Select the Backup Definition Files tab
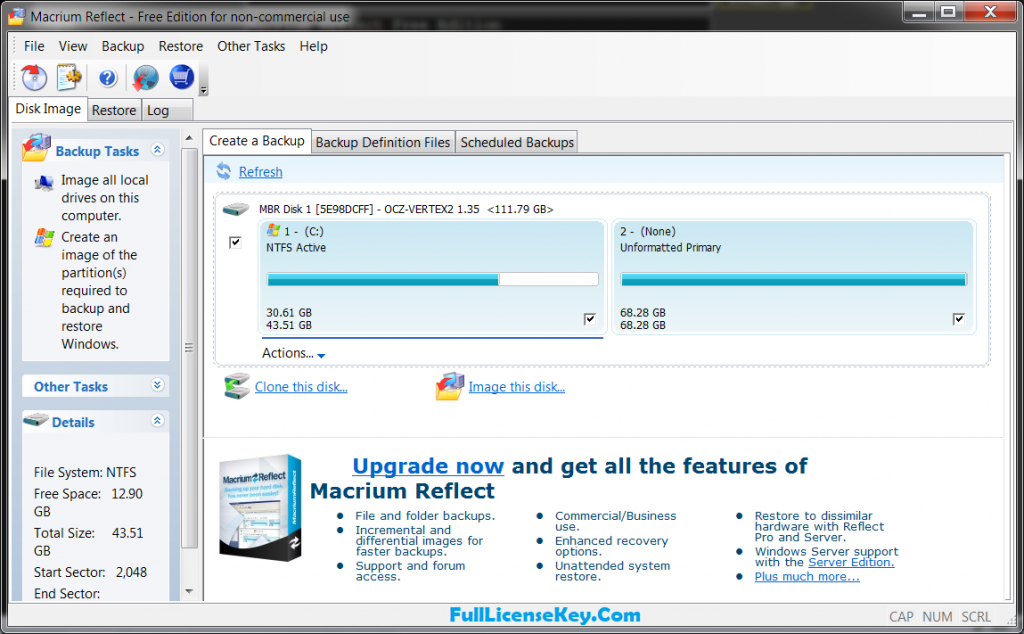The width and height of the screenshot is (1024, 634). click(x=383, y=142)
